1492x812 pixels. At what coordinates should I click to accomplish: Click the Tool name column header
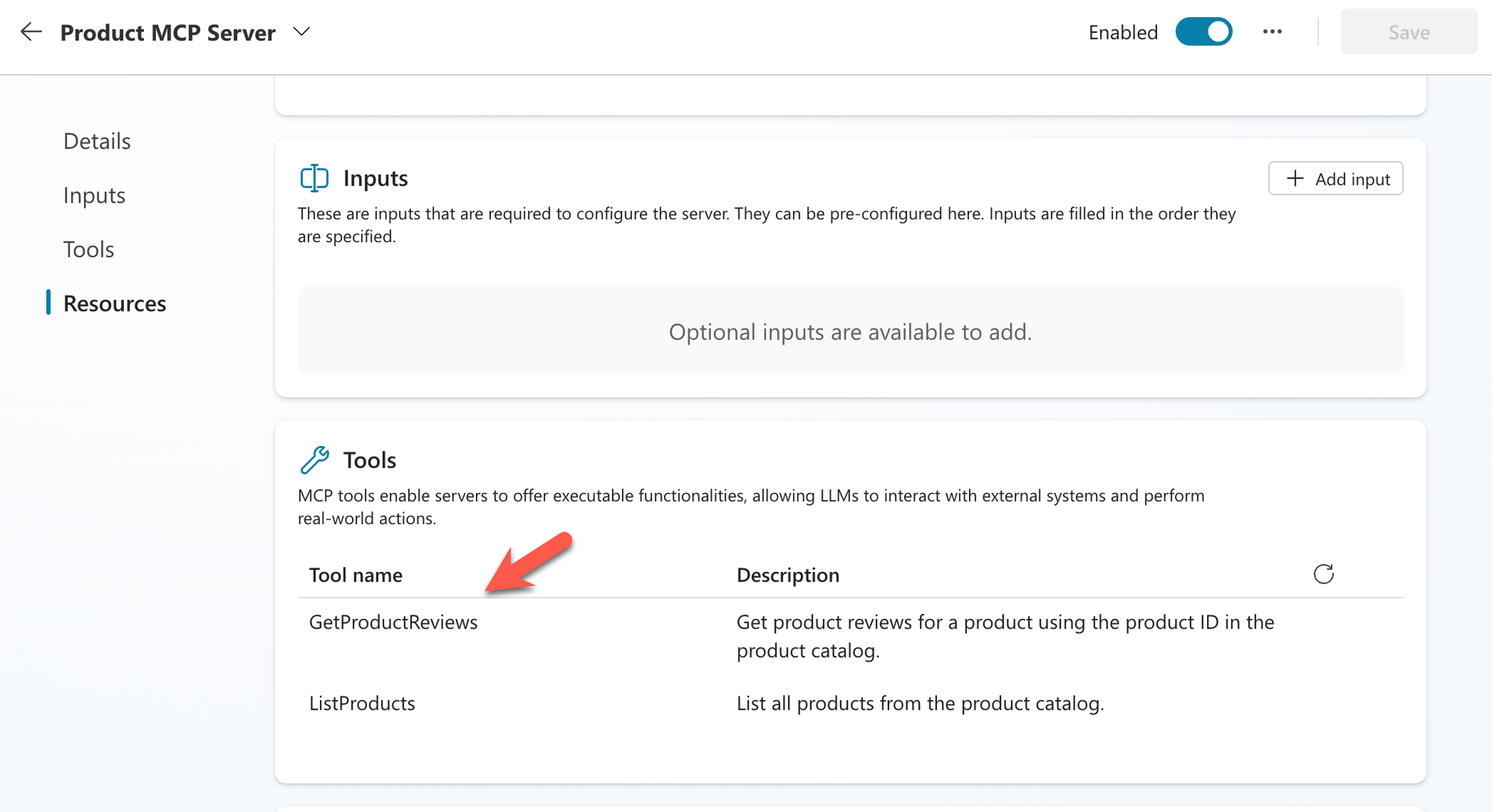point(355,575)
